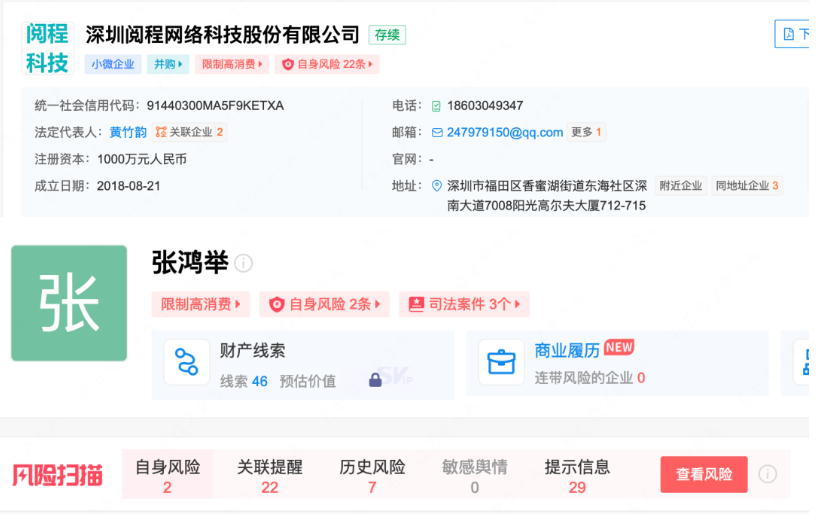Open the 历史风险 tab
Image resolution: width=822 pixels, height=527 pixels.
pyautogui.click(x=372, y=475)
